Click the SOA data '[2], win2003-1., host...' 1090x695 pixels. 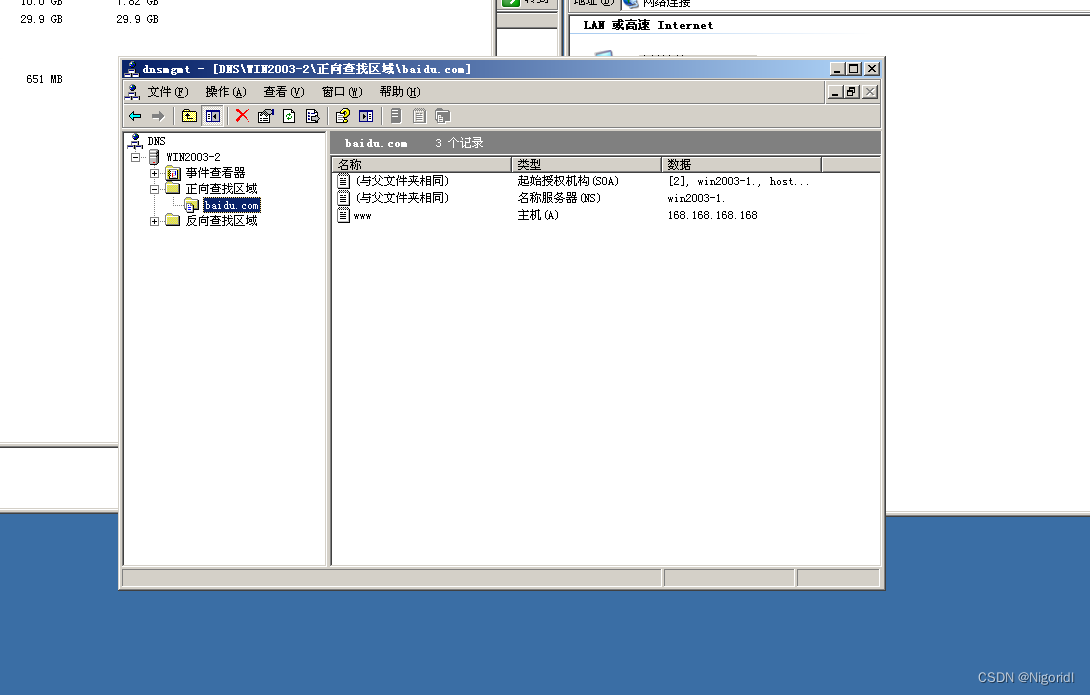click(x=738, y=181)
